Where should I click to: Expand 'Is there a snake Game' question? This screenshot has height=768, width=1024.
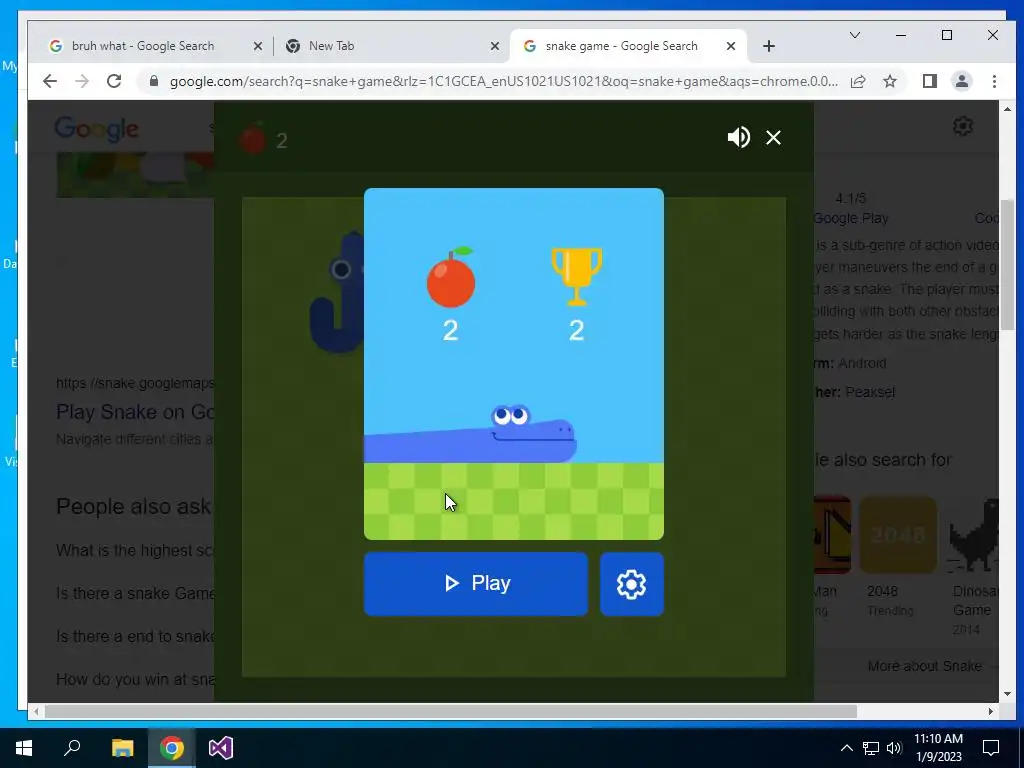135,593
